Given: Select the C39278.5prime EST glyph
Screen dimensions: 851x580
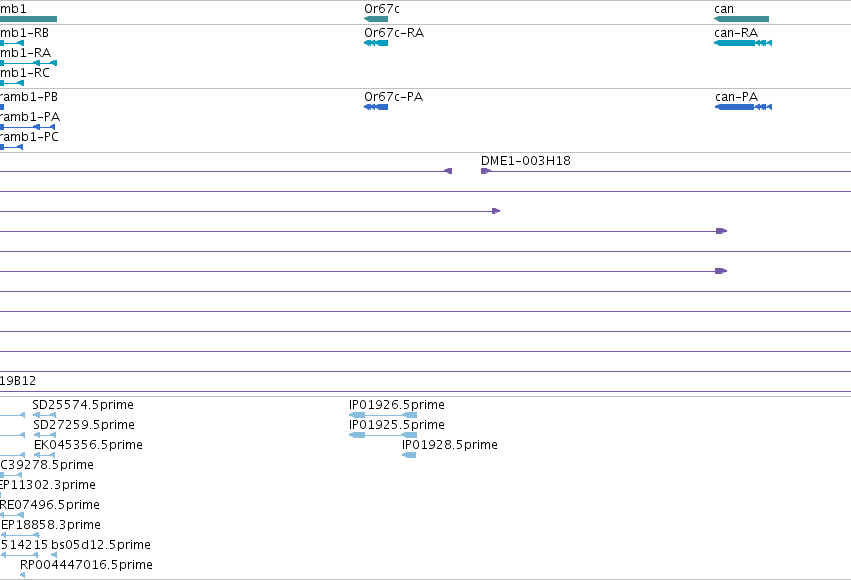Looking at the screenshot, I should coord(11,475).
